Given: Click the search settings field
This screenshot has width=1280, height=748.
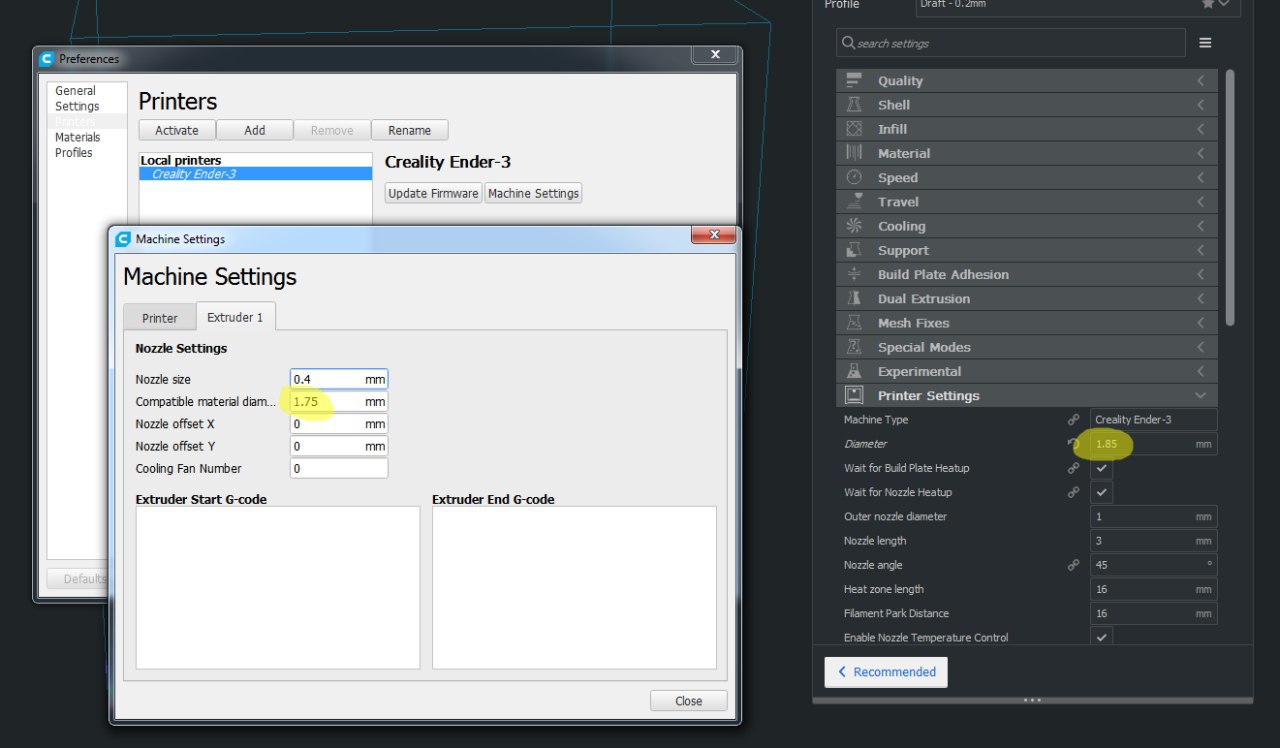Looking at the screenshot, I should click(x=1011, y=43).
